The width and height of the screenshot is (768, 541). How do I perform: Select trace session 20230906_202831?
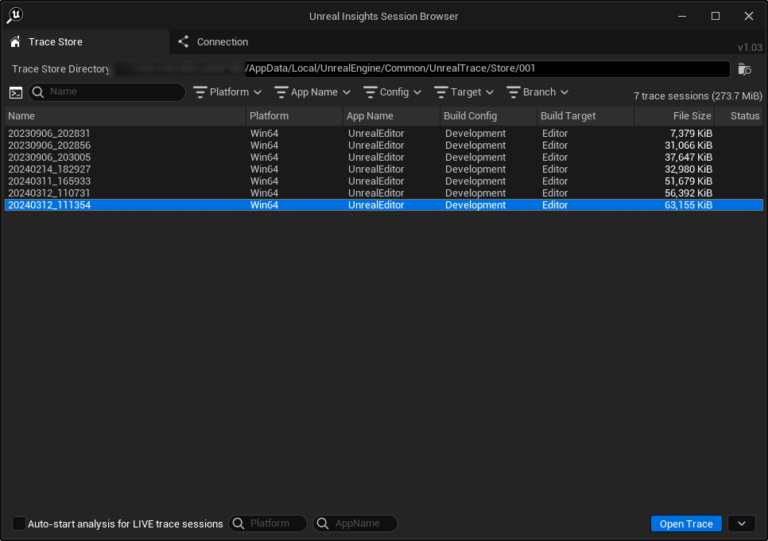point(49,134)
